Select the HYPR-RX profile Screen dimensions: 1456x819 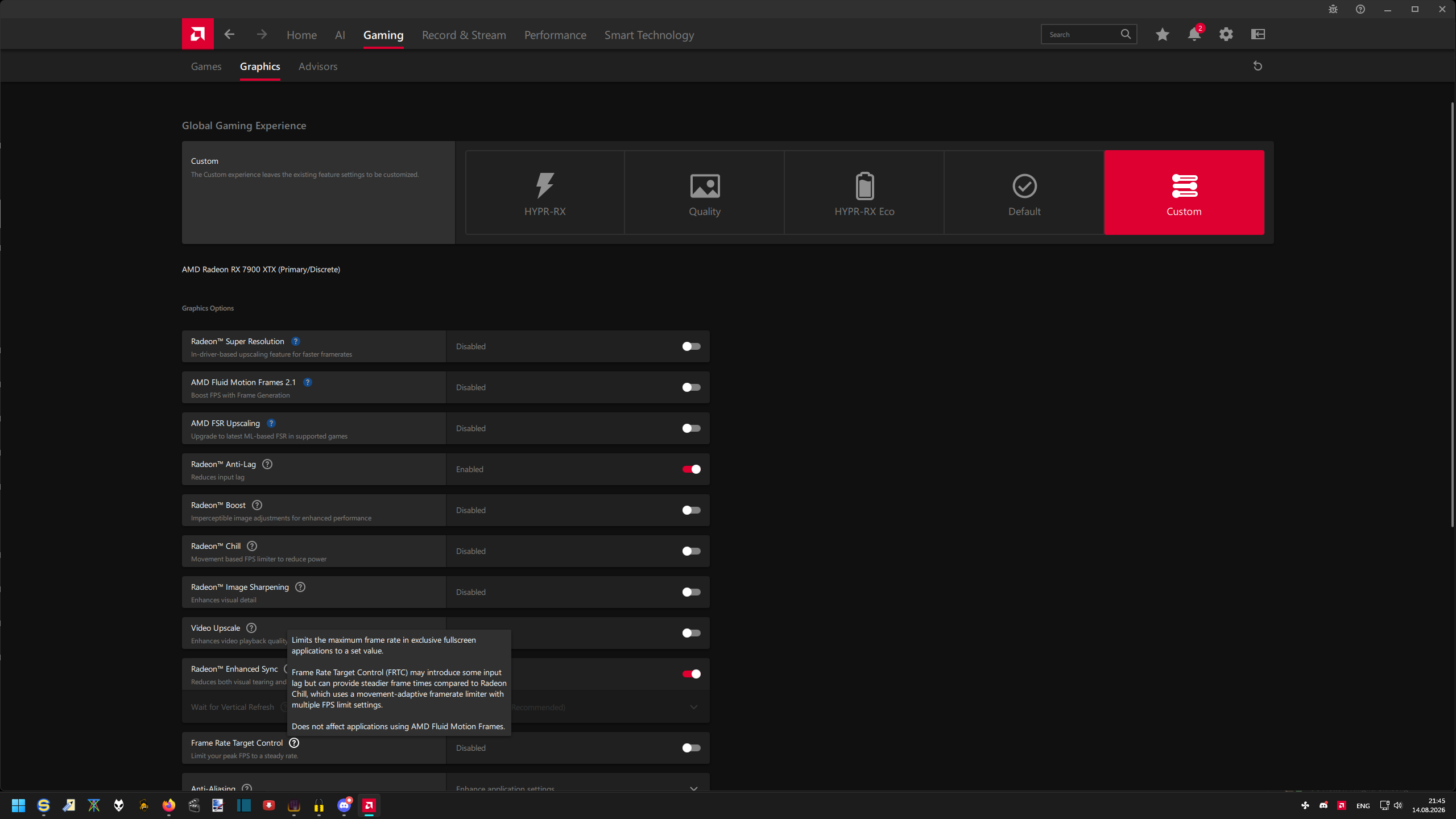coord(545,192)
